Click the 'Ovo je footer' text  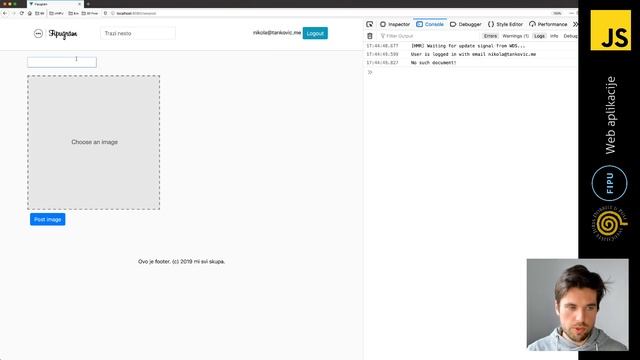pyautogui.click(x=182, y=262)
